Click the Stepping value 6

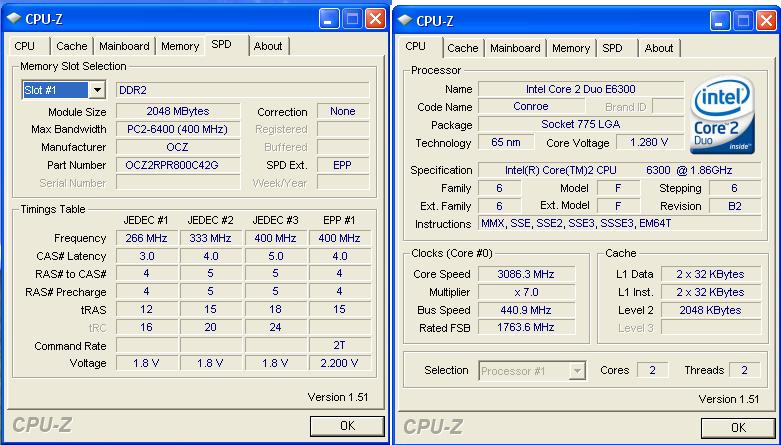[735, 188]
